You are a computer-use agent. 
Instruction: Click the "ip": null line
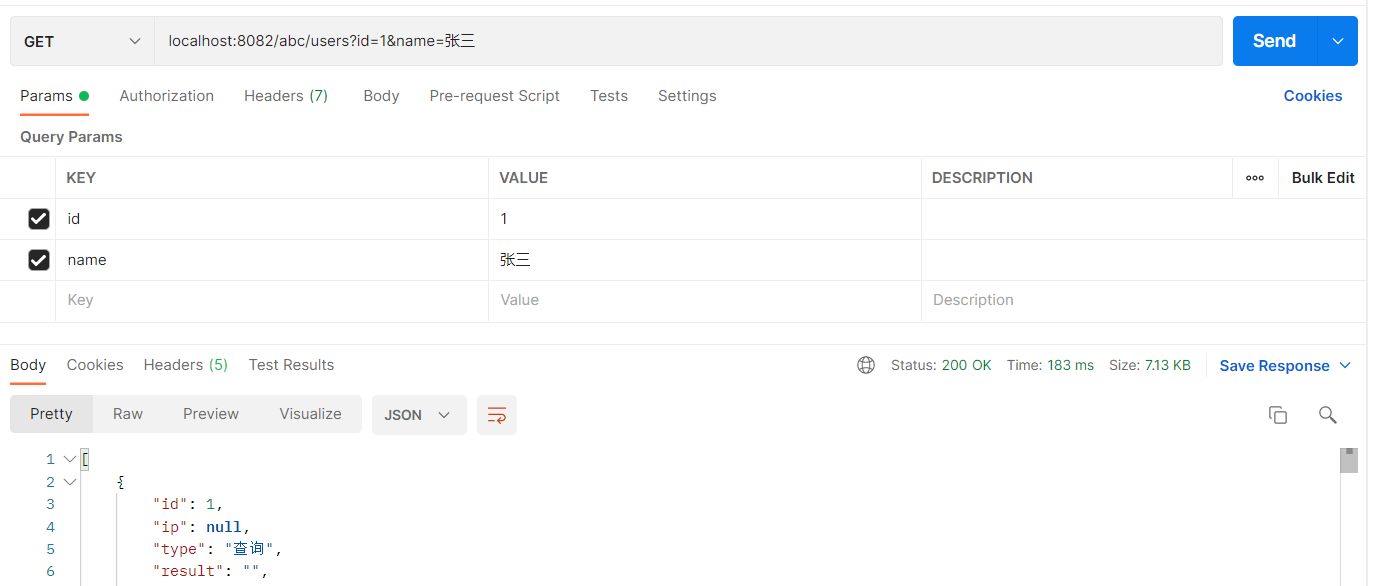pos(201,527)
